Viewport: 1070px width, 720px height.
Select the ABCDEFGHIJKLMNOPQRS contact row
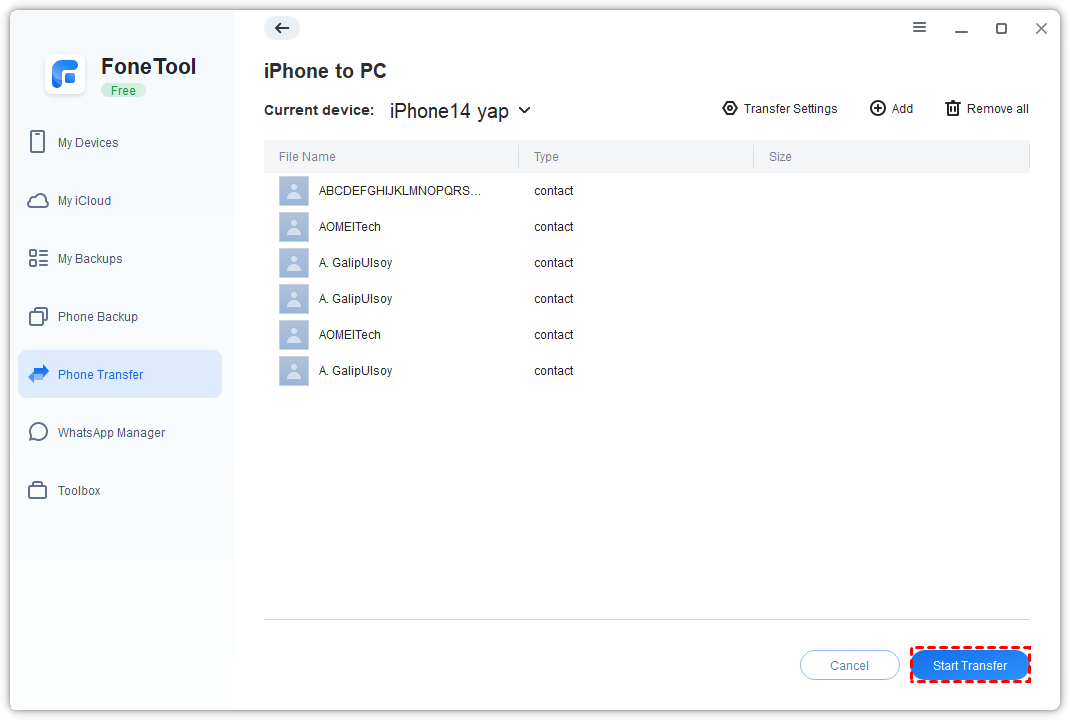400,191
